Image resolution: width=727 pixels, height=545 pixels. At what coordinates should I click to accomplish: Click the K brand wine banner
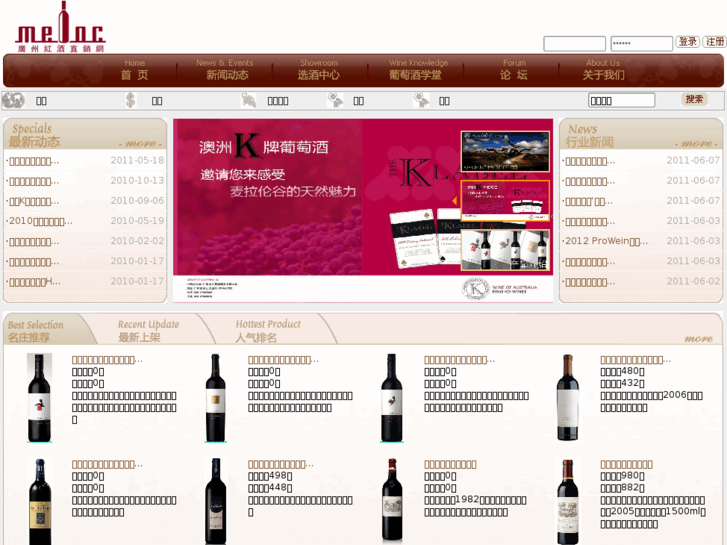363,211
